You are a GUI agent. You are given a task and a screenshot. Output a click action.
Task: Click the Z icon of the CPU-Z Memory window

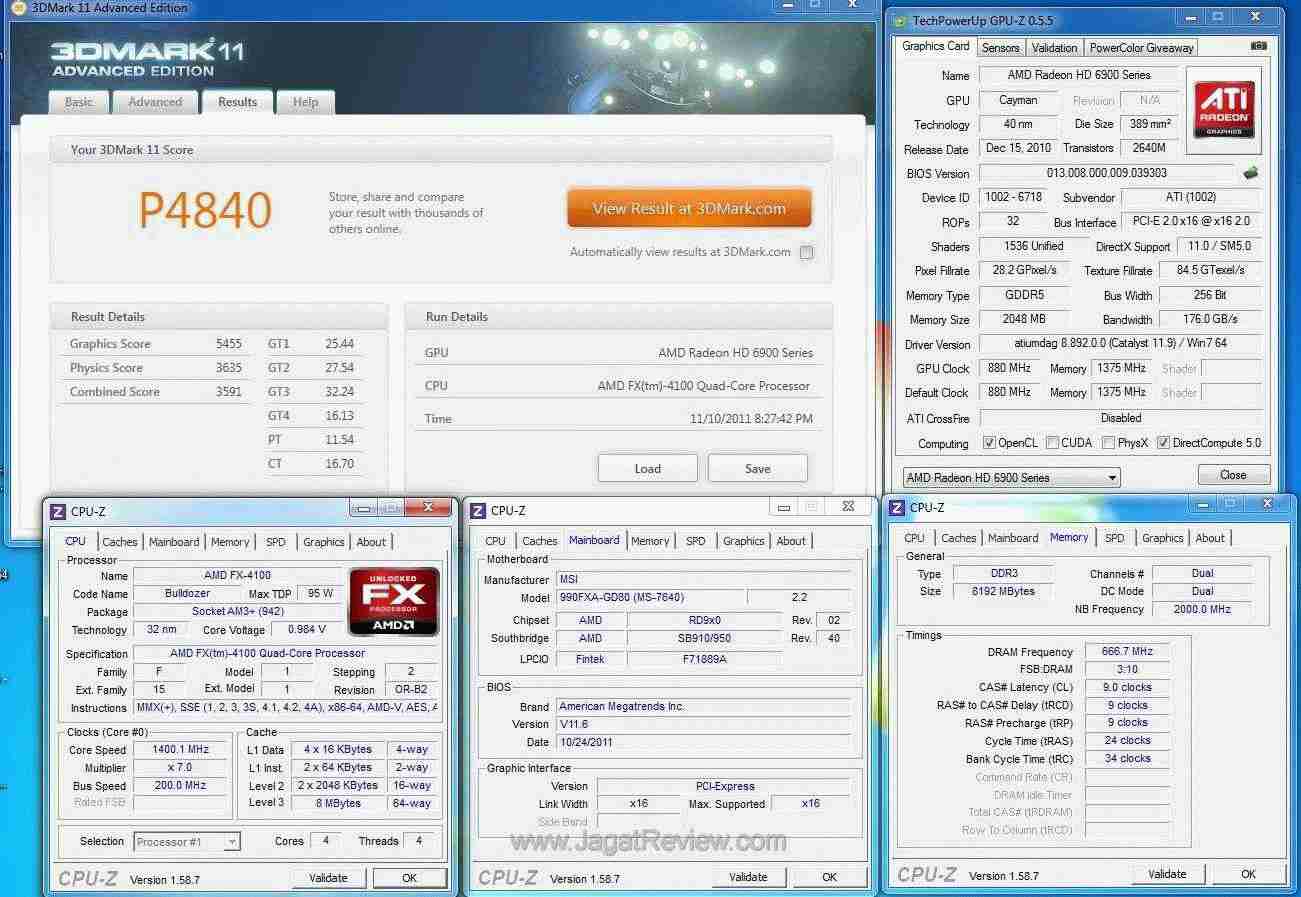tap(897, 508)
